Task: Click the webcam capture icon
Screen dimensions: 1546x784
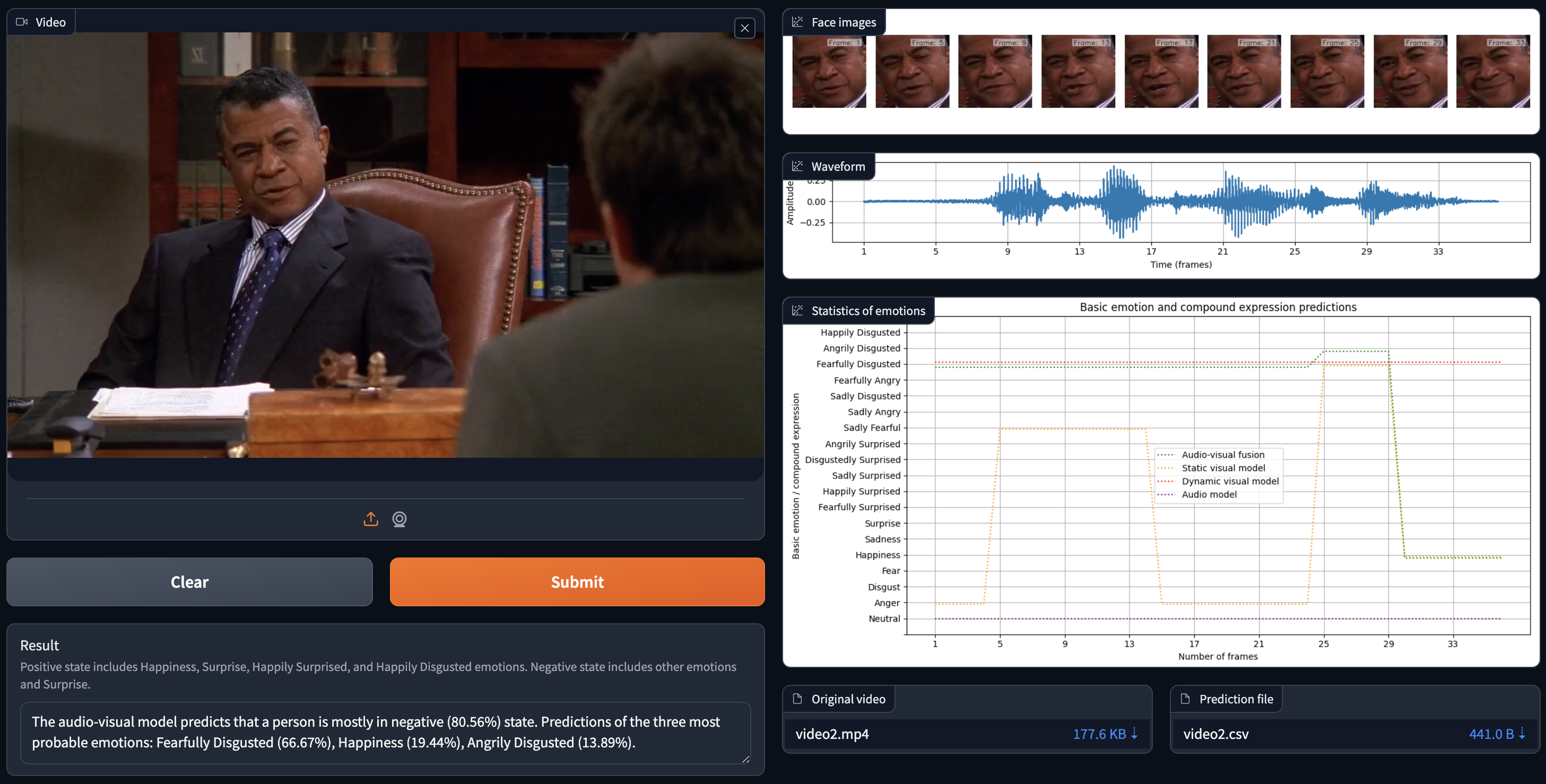Action: [x=399, y=519]
